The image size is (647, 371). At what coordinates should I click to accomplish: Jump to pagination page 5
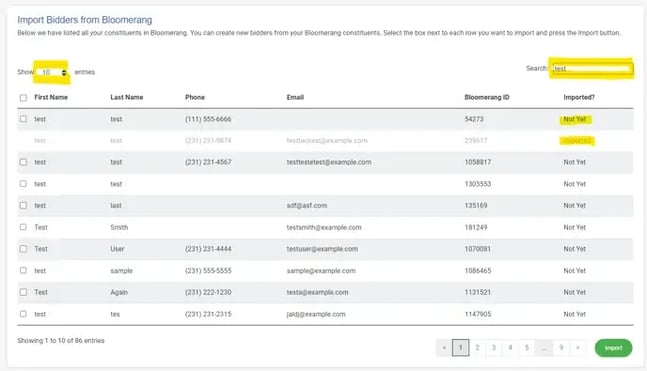click(x=527, y=348)
